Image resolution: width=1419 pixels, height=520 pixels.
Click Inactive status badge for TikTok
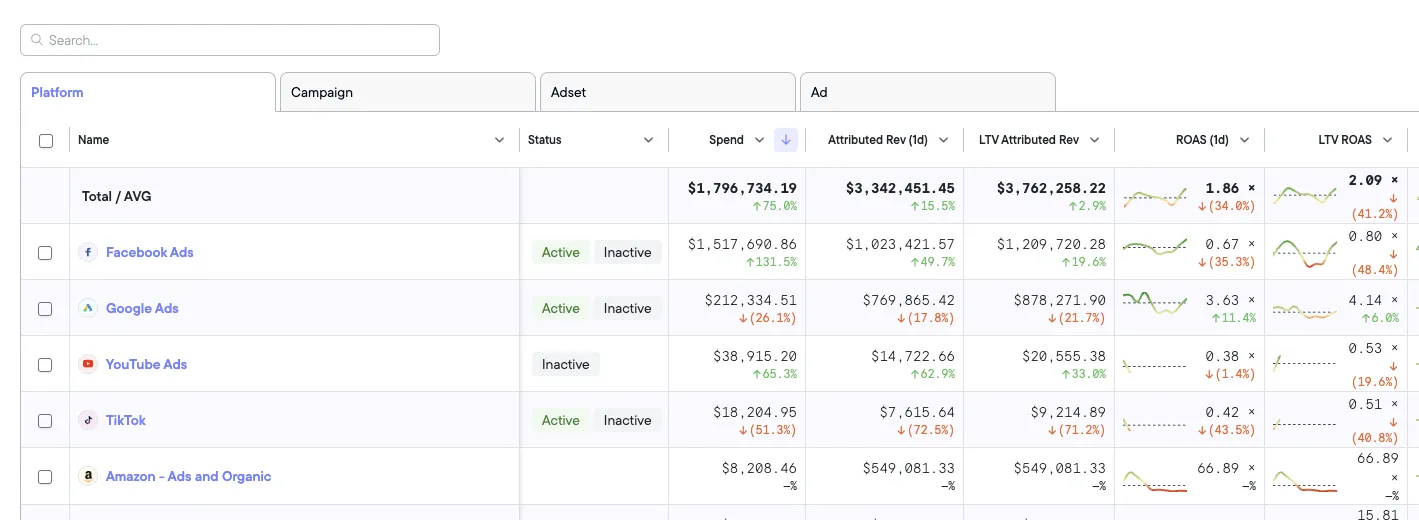628,420
